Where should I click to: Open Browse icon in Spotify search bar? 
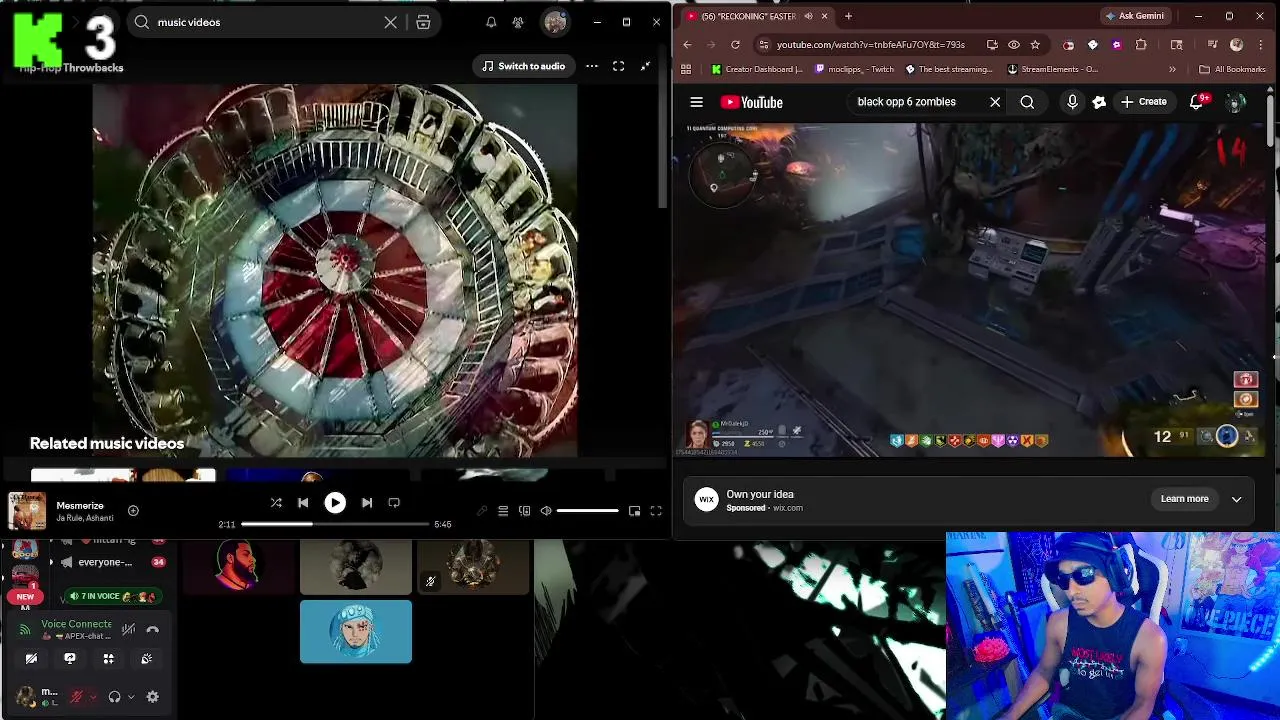click(423, 22)
